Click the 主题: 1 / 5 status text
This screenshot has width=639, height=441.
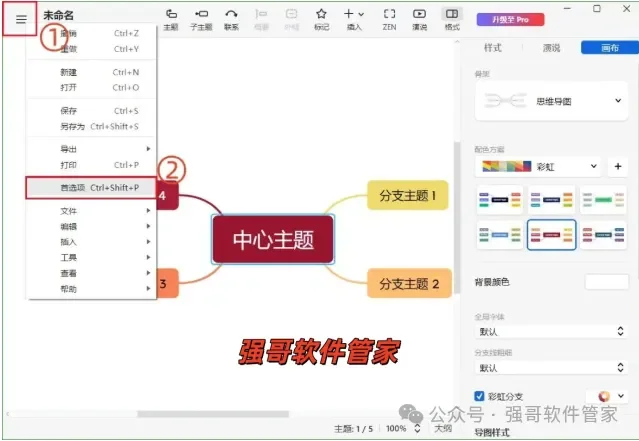[x=353, y=429]
